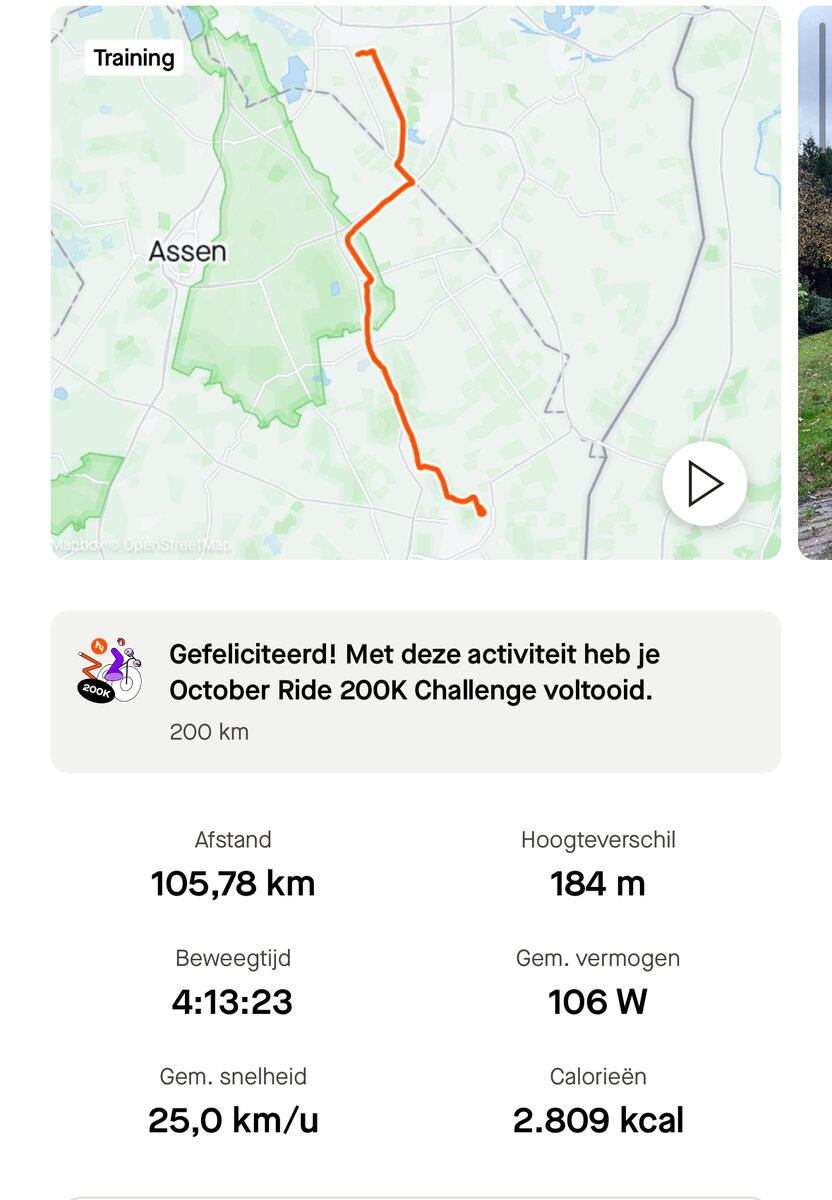Image resolution: width=832 pixels, height=1200 pixels.
Task: Tap the October Ride 200K challenge badge icon
Action: point(109,670)
